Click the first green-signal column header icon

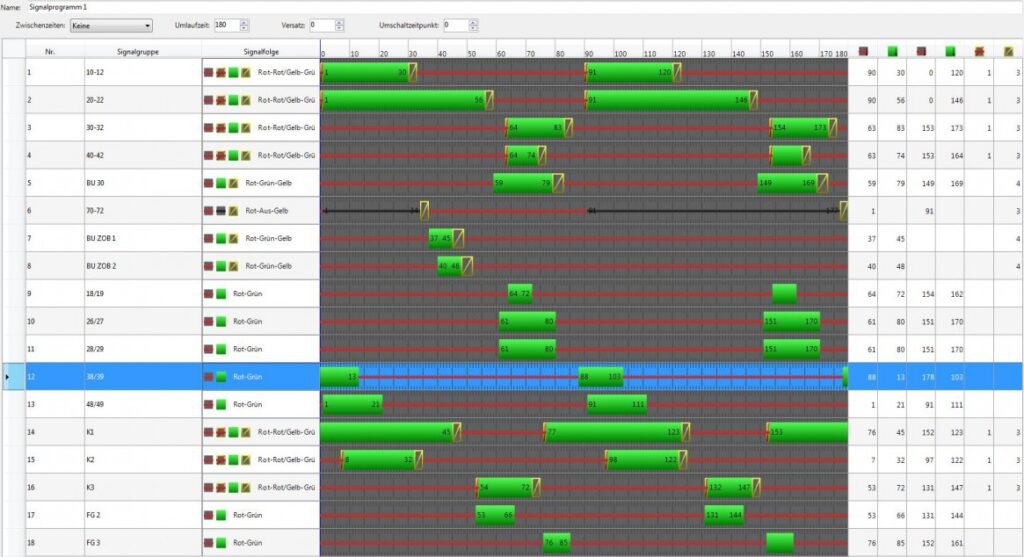click(x=893, y=52)
